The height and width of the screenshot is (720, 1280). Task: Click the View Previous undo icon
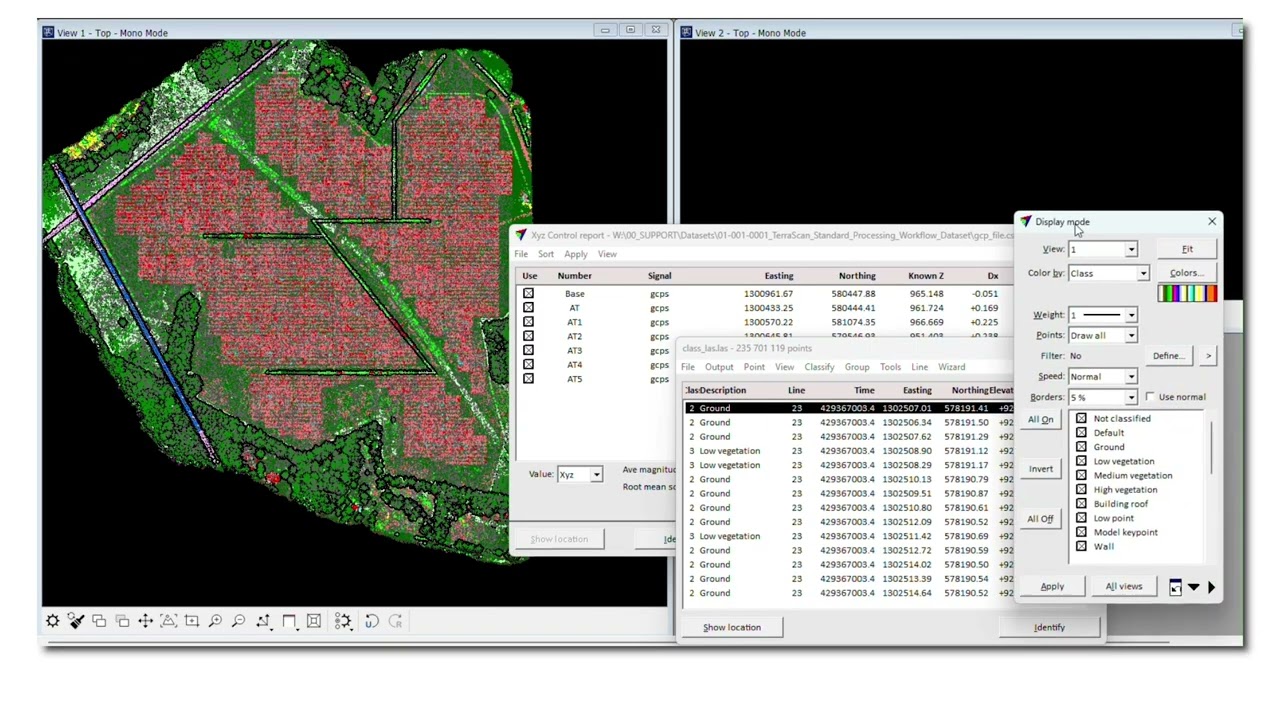(x=371, y=621)
